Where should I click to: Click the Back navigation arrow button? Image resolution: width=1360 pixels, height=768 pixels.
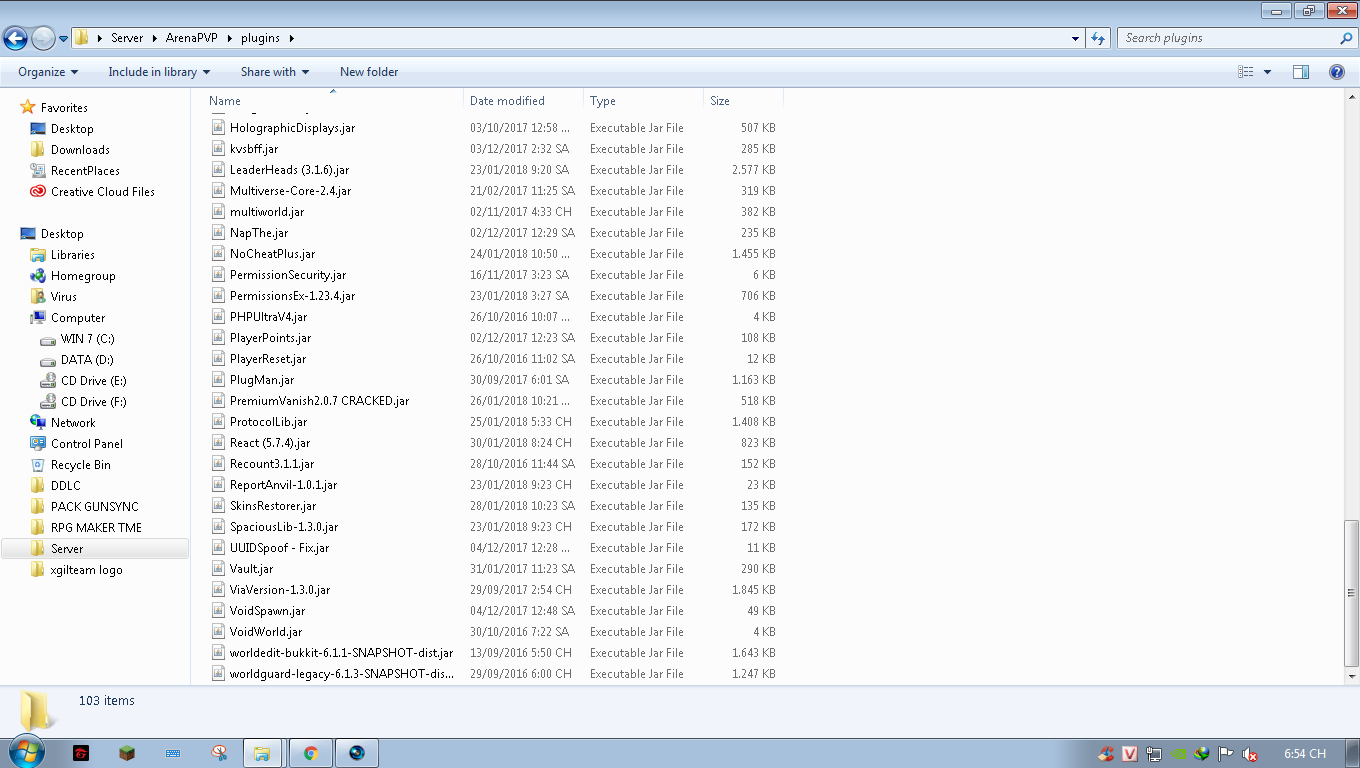15,39
